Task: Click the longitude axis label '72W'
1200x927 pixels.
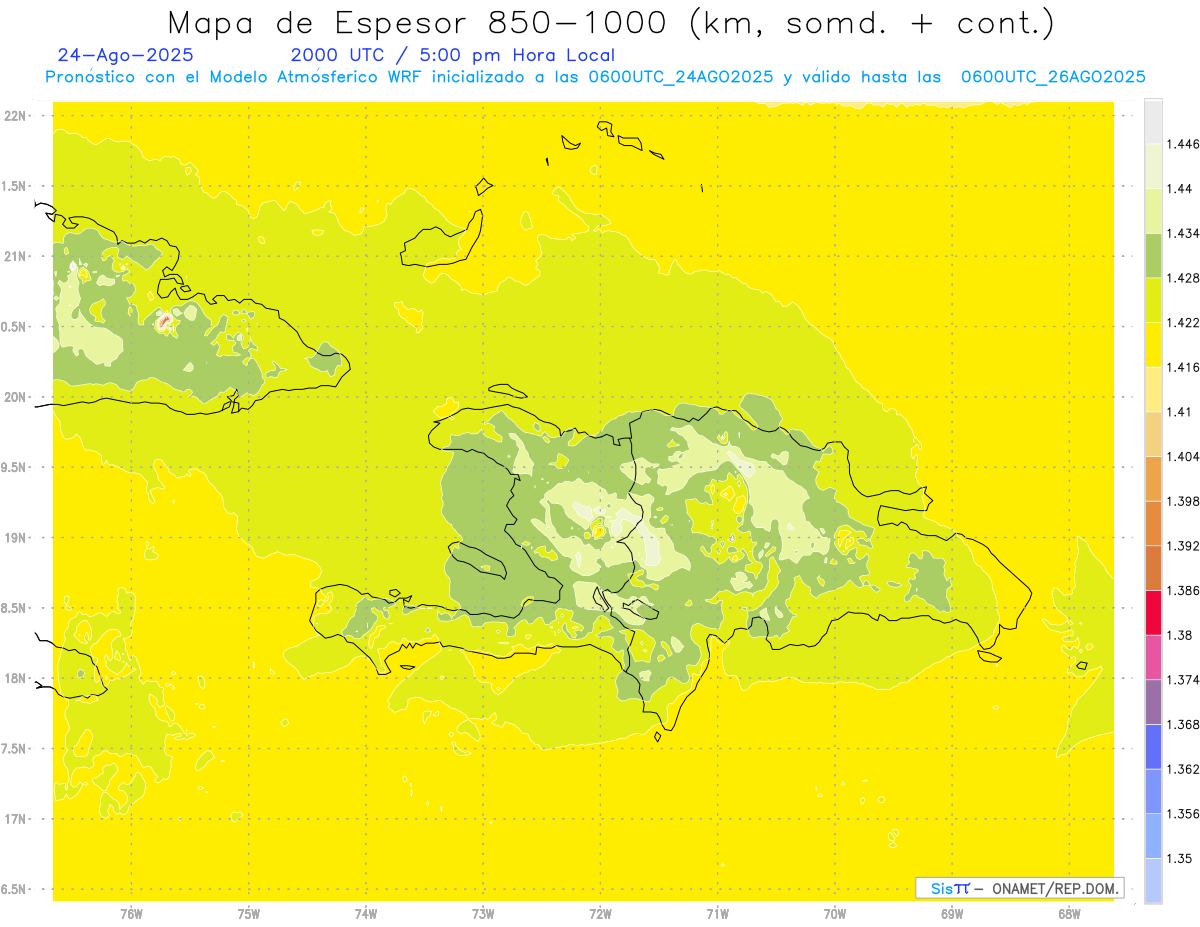Action: click(x=600, y=914)
